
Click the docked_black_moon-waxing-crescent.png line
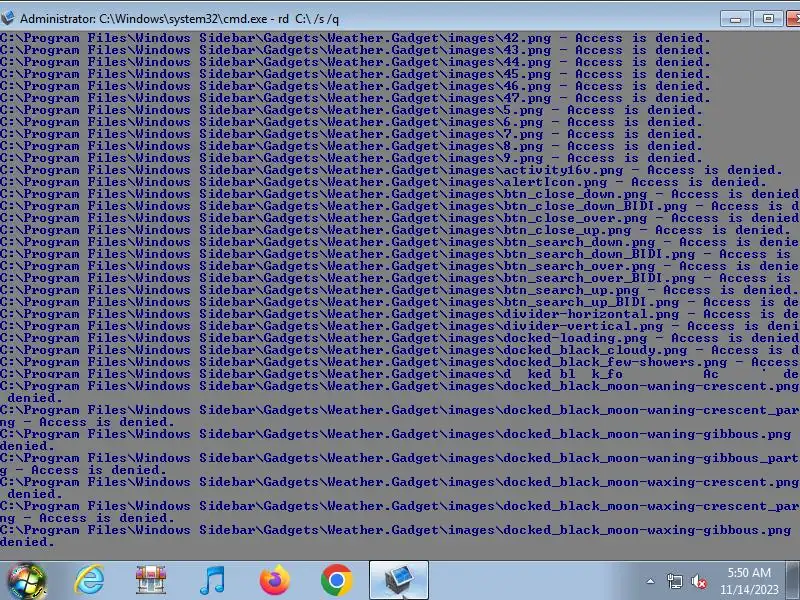pyautogui.click(x=400, y=488)
